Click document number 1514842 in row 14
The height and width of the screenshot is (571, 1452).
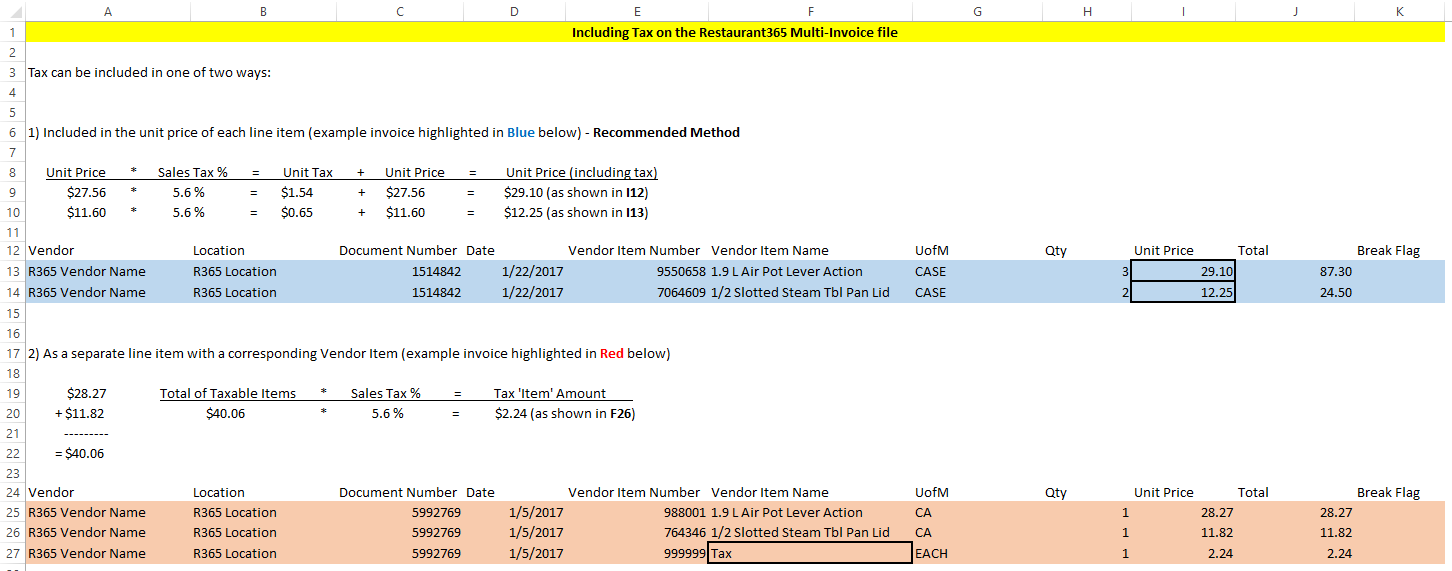click(437, 292)
